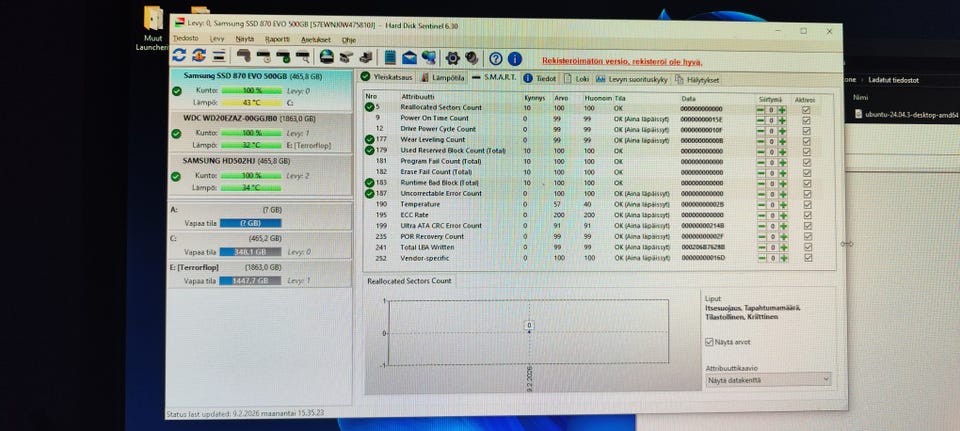Image resolution: width=960 pixels, height=431 pixels.
Task: Switch to the Loki tab
Action: pos(577,79)
